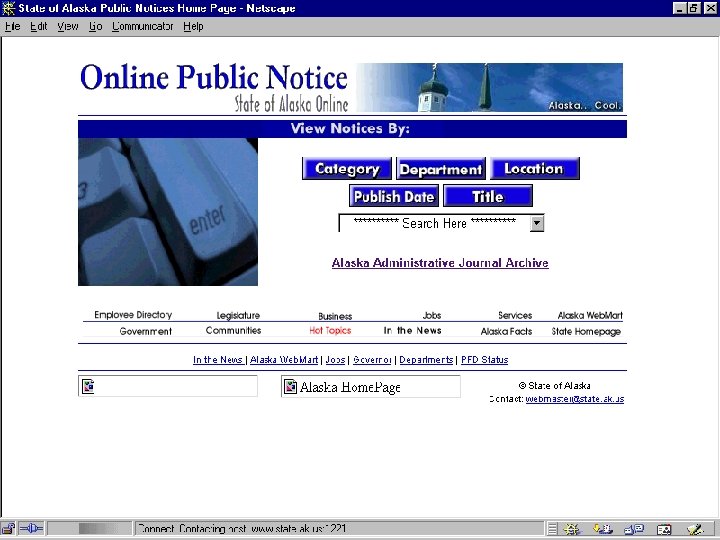Click the component bar grip handle
Screen dimensions: 720x540
pos(552,529)
